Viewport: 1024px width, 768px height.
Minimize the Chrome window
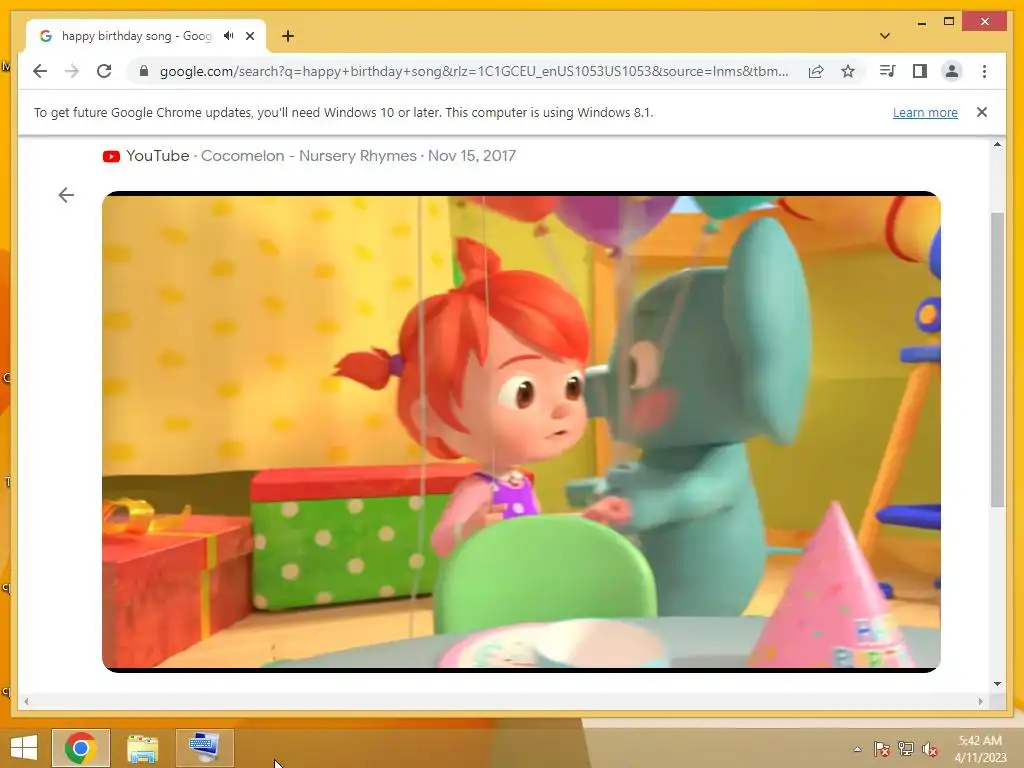(x=921, y=22)
